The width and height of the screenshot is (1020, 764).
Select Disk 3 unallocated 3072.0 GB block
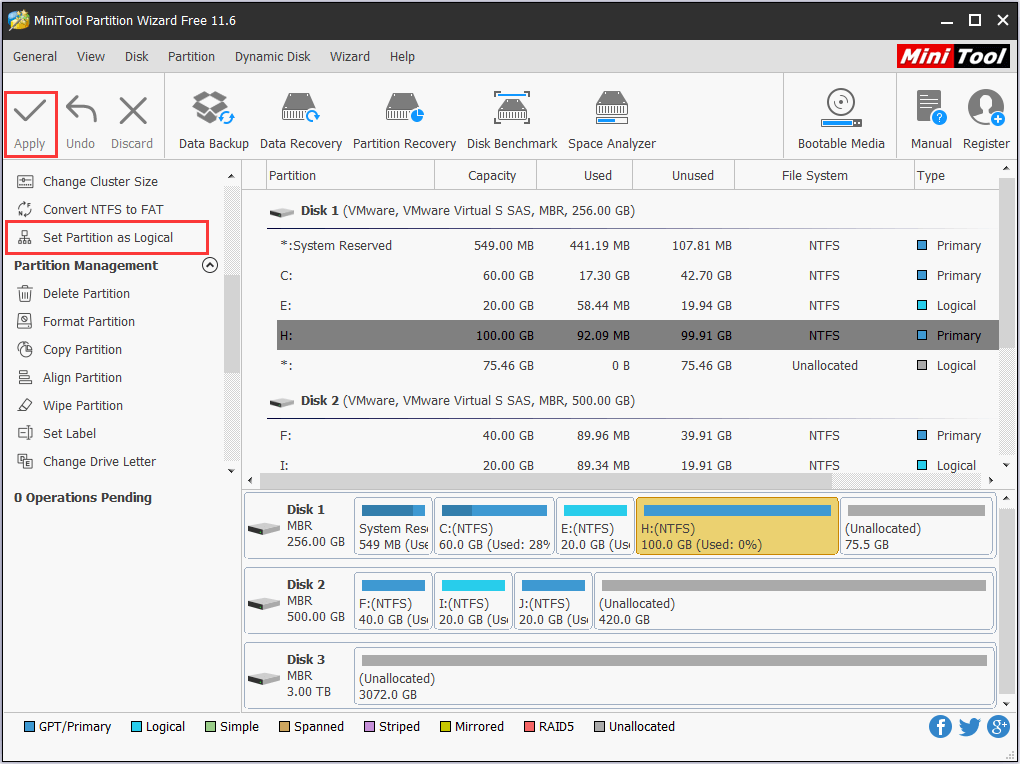674,676
